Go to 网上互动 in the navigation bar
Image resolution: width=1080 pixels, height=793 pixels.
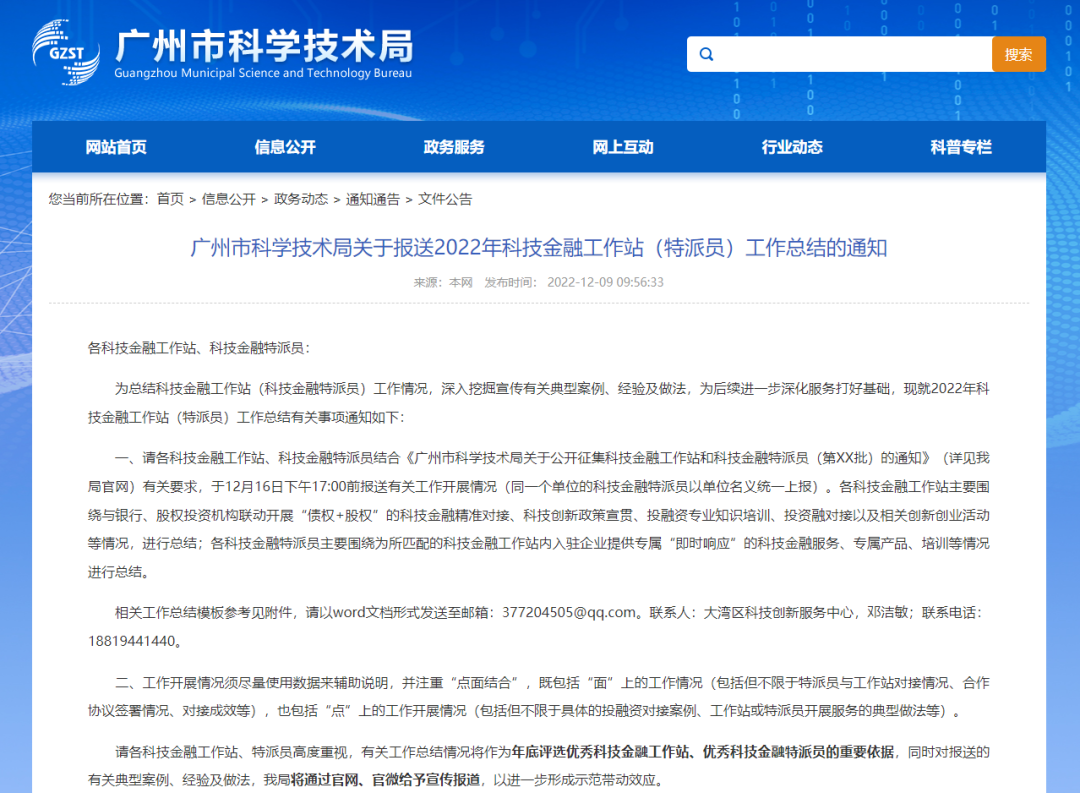pyautogui.click(x=623, y=147)
